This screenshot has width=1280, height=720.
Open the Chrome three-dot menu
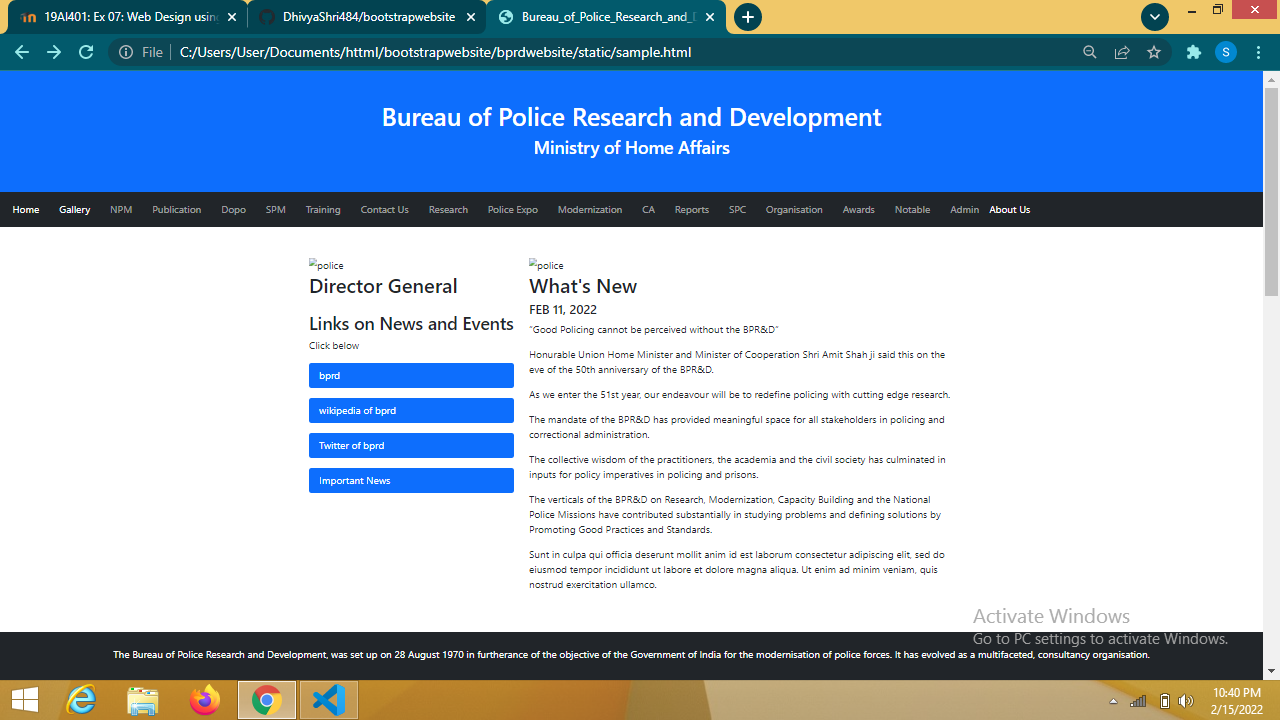tap(1259, 52)
